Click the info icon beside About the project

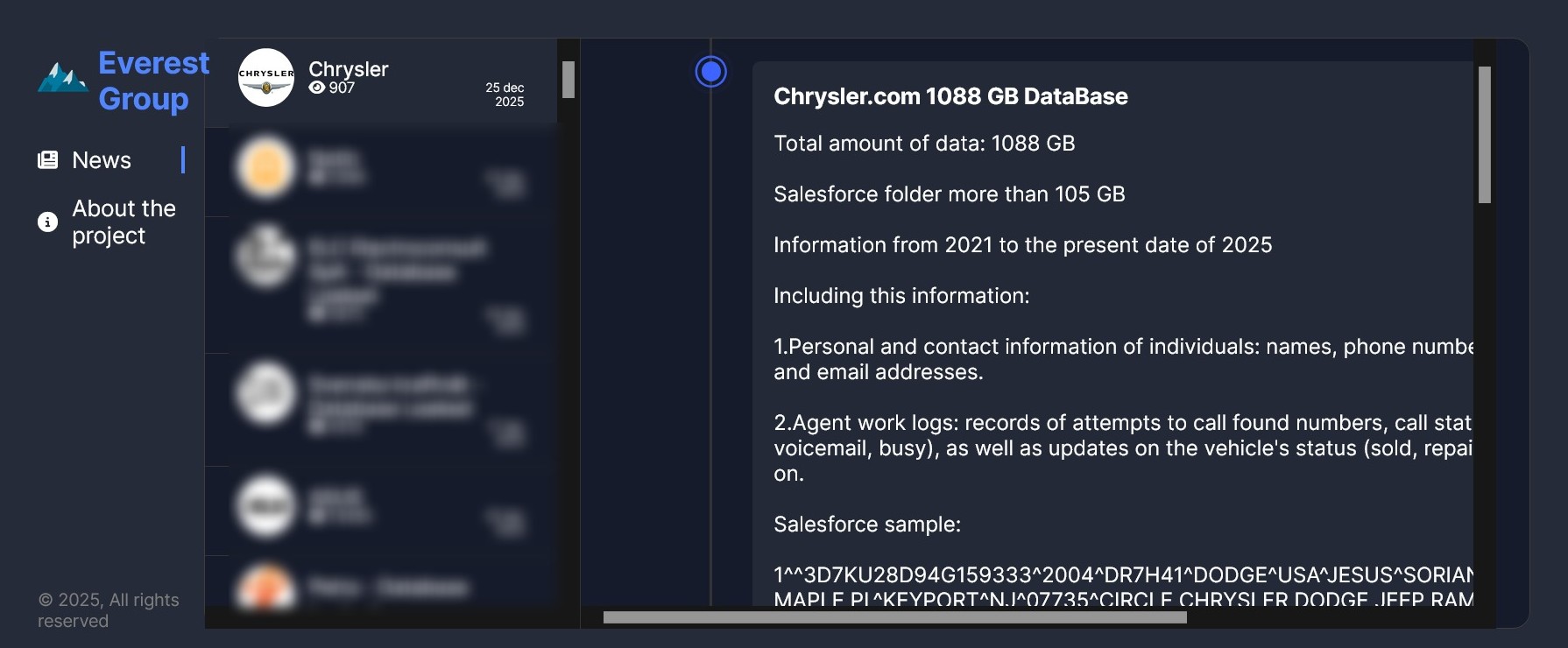coord(47,222)
